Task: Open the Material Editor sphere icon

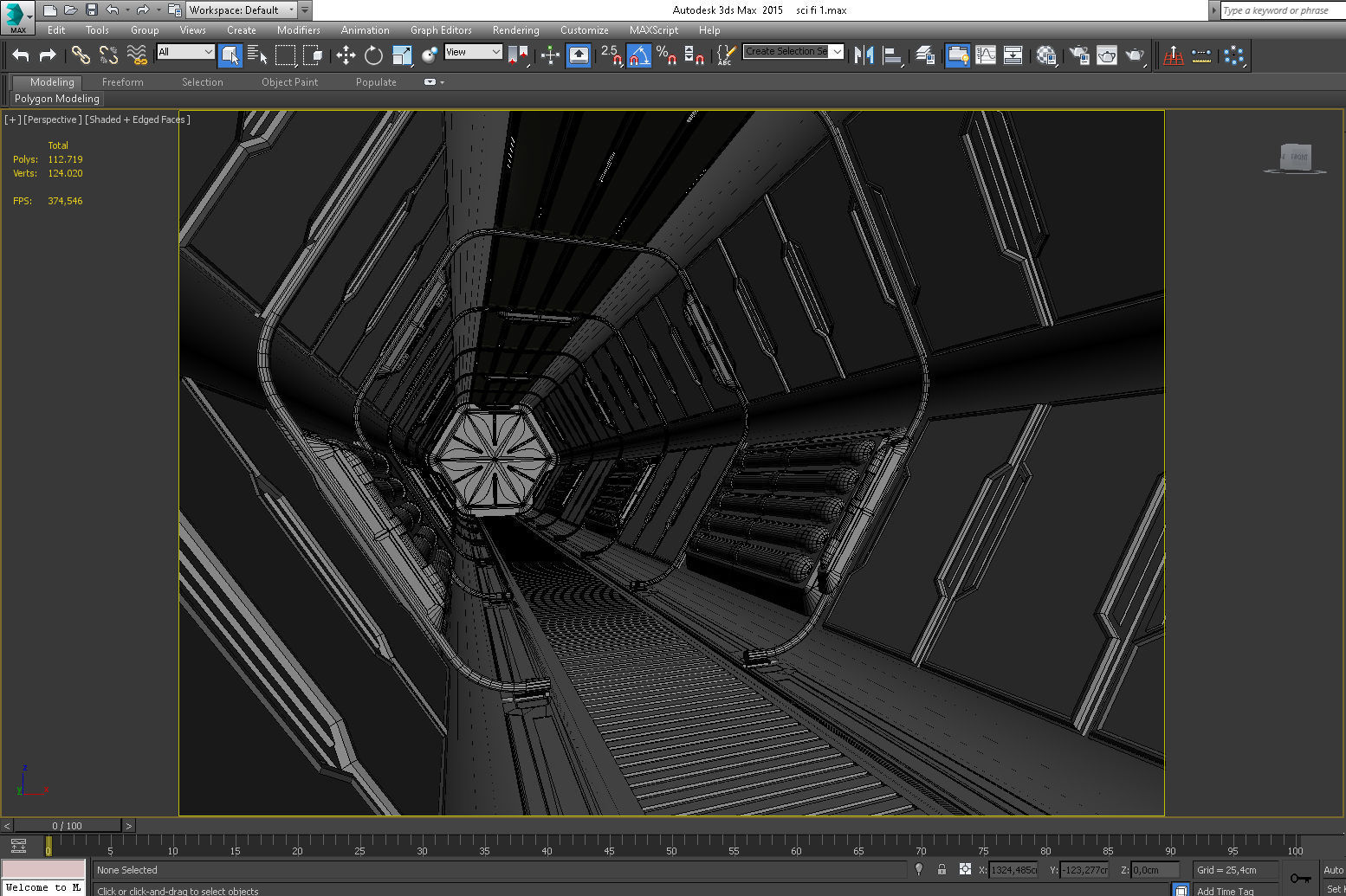Action: click(1046, 55)
